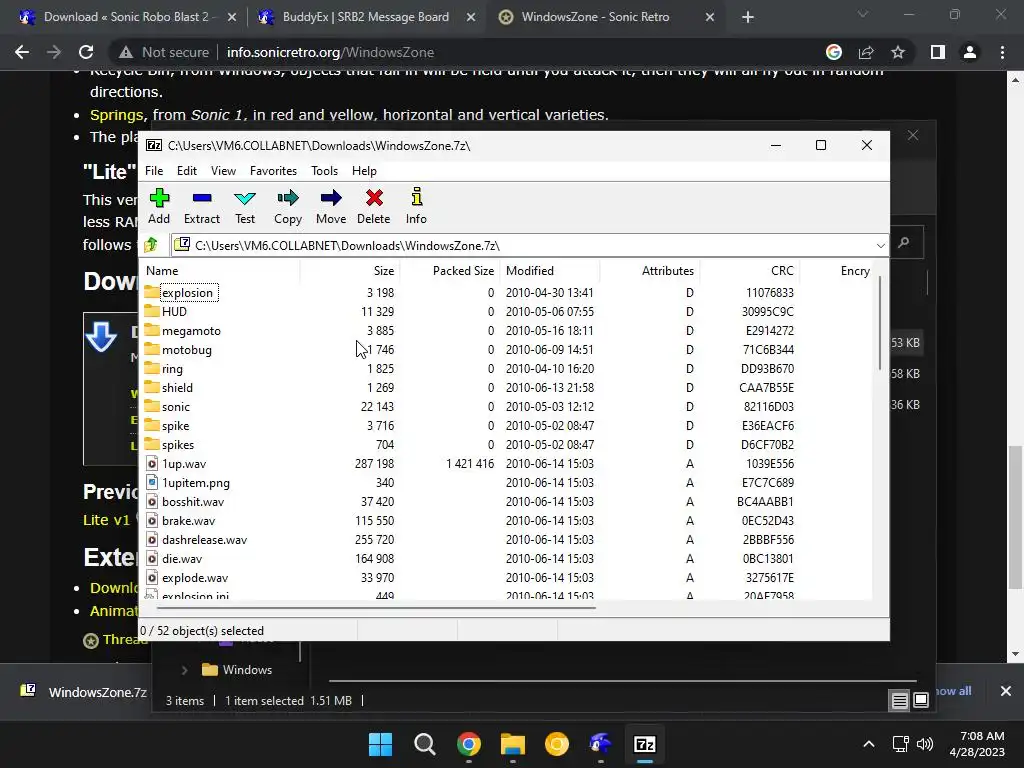Select the 1upitem.png file

(x=195, y=483)
